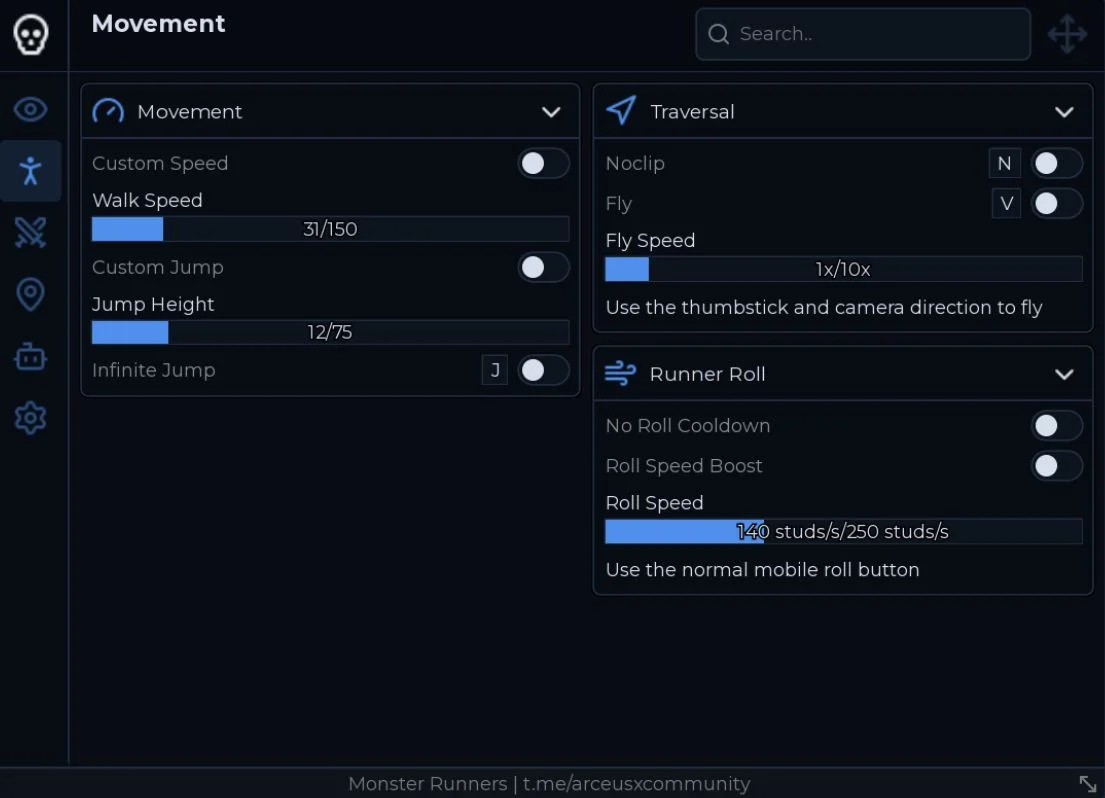Viewport: 1105px width, 798px height.
Task: Collapse the Movement section chevron
Action: tap(551, 112)
